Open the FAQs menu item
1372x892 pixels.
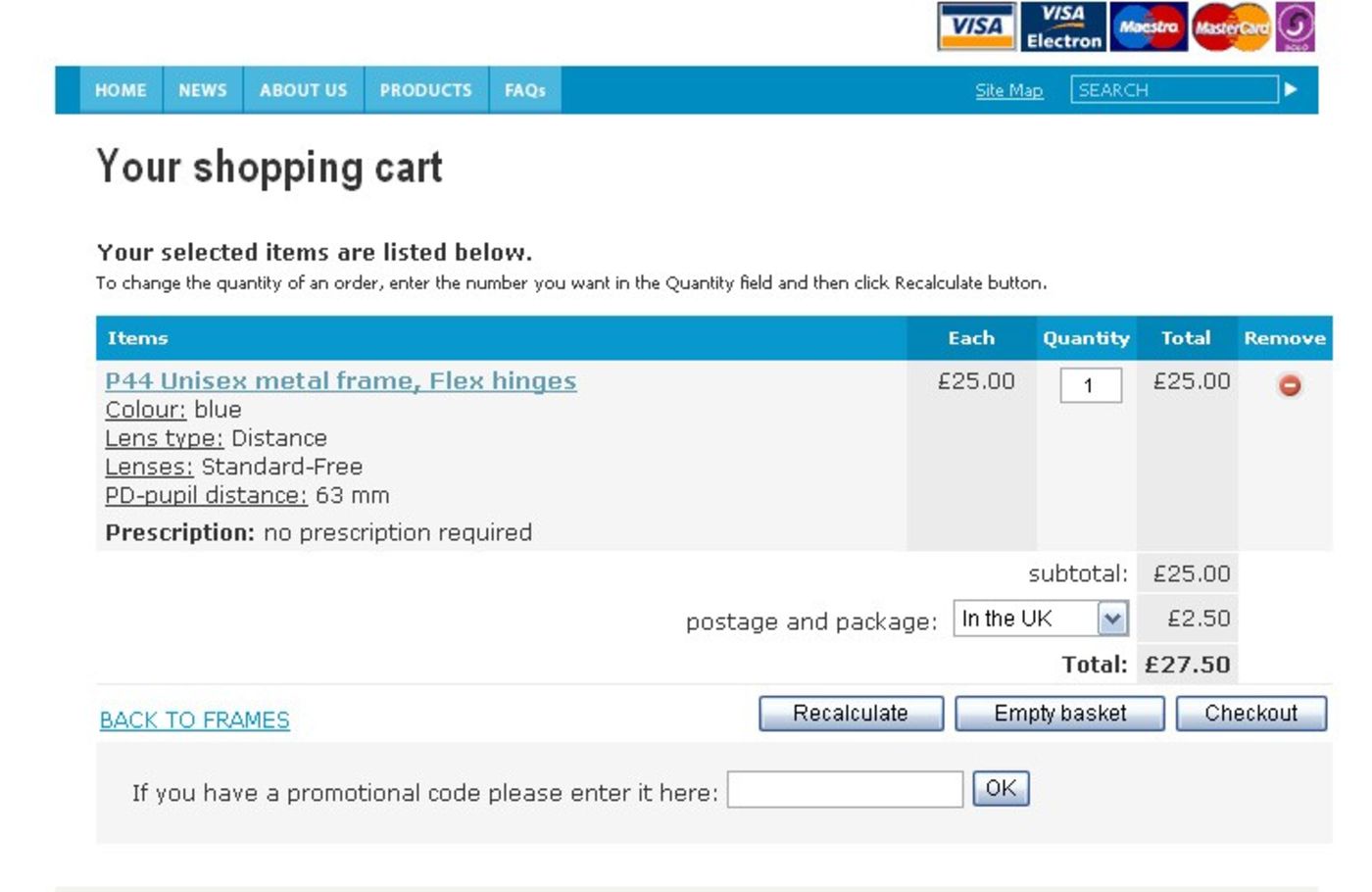point(524,90)
